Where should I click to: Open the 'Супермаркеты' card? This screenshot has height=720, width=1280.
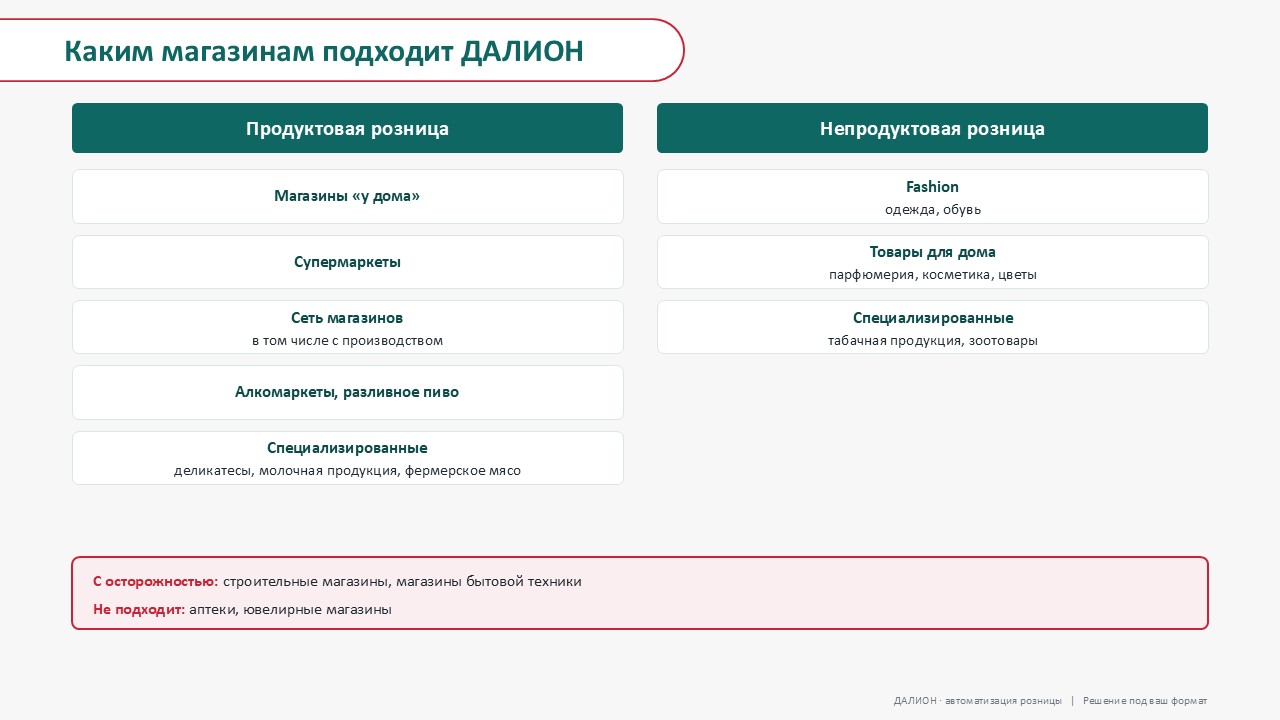(347, 262)
